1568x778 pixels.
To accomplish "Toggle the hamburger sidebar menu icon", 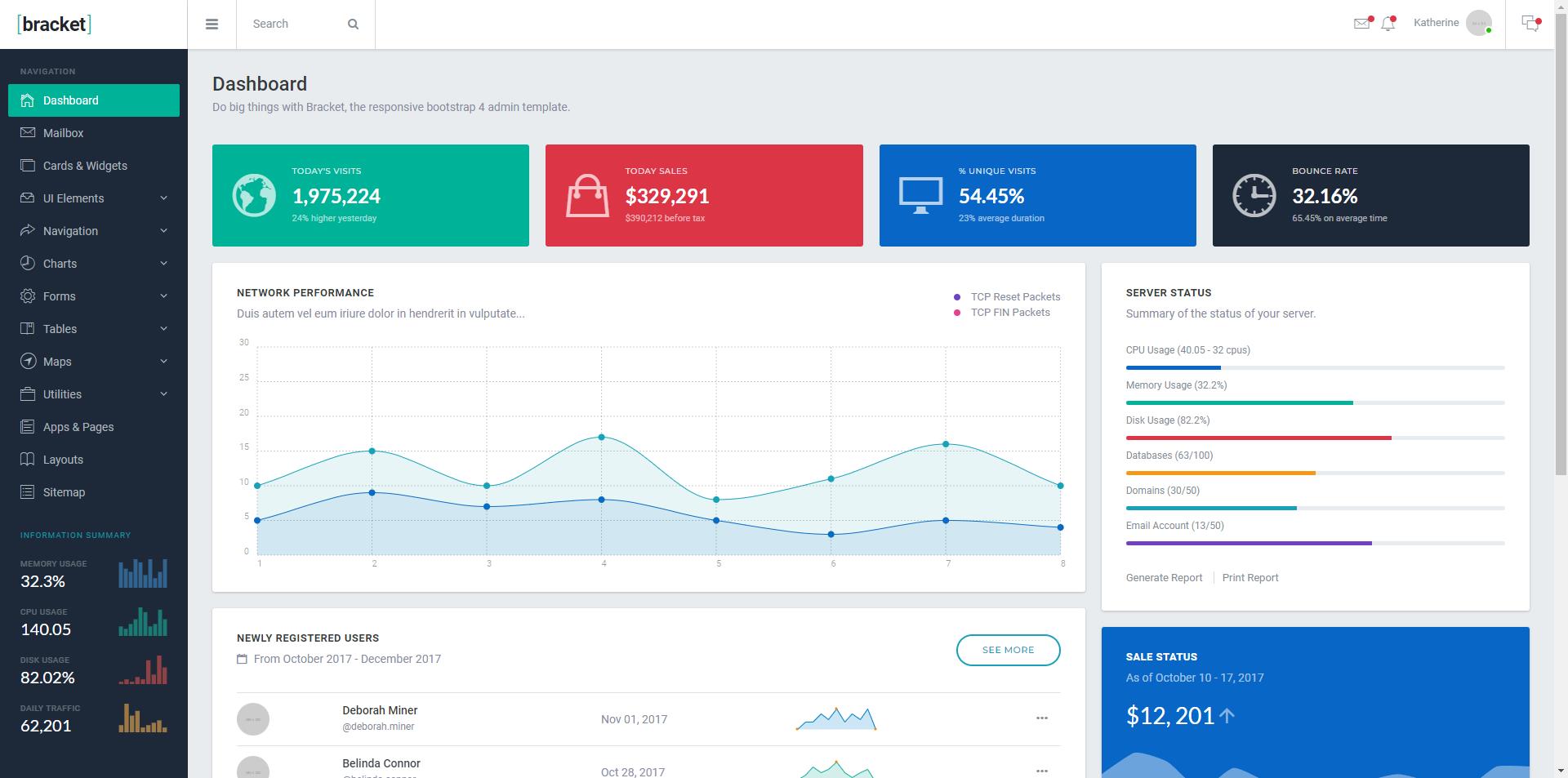I will coord(212,24).
